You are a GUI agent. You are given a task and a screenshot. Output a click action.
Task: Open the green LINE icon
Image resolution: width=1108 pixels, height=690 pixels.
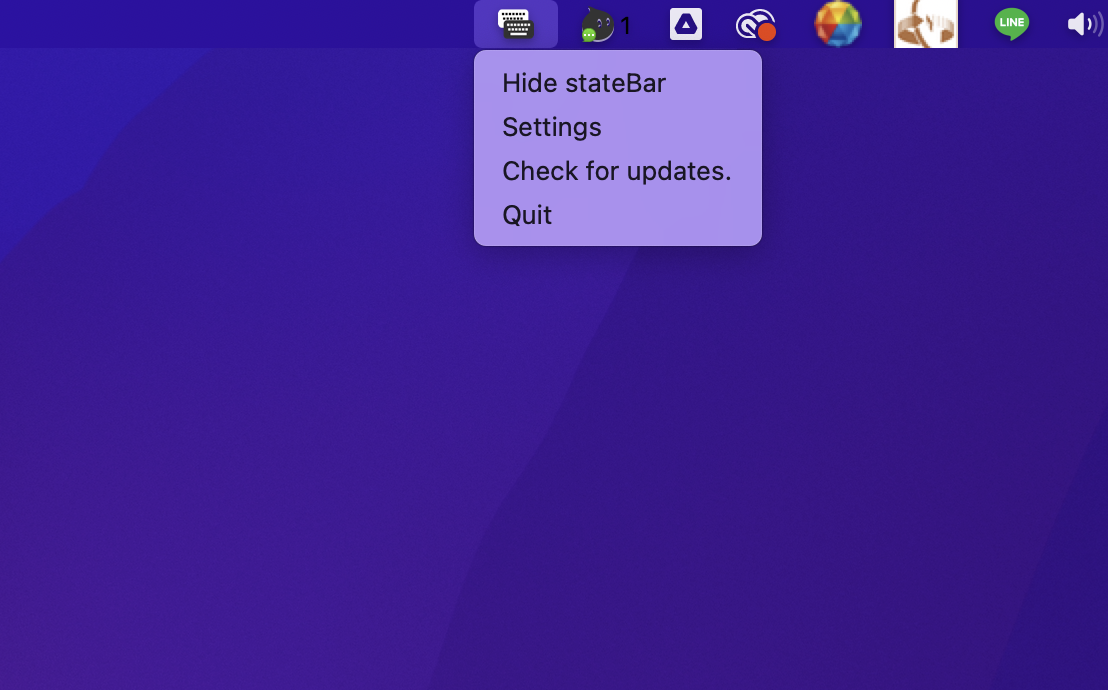1012,24
